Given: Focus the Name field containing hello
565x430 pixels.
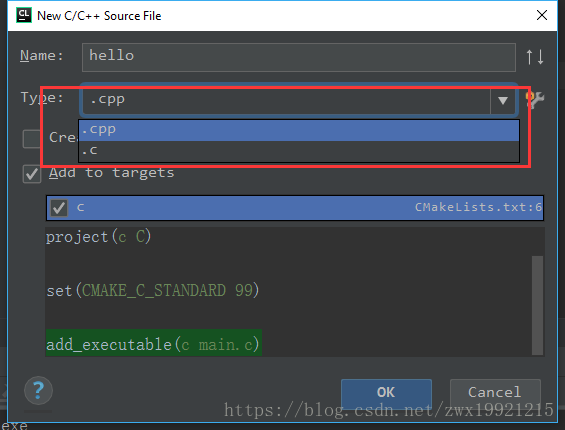Looking at the screenshot, I should [299, 57].
